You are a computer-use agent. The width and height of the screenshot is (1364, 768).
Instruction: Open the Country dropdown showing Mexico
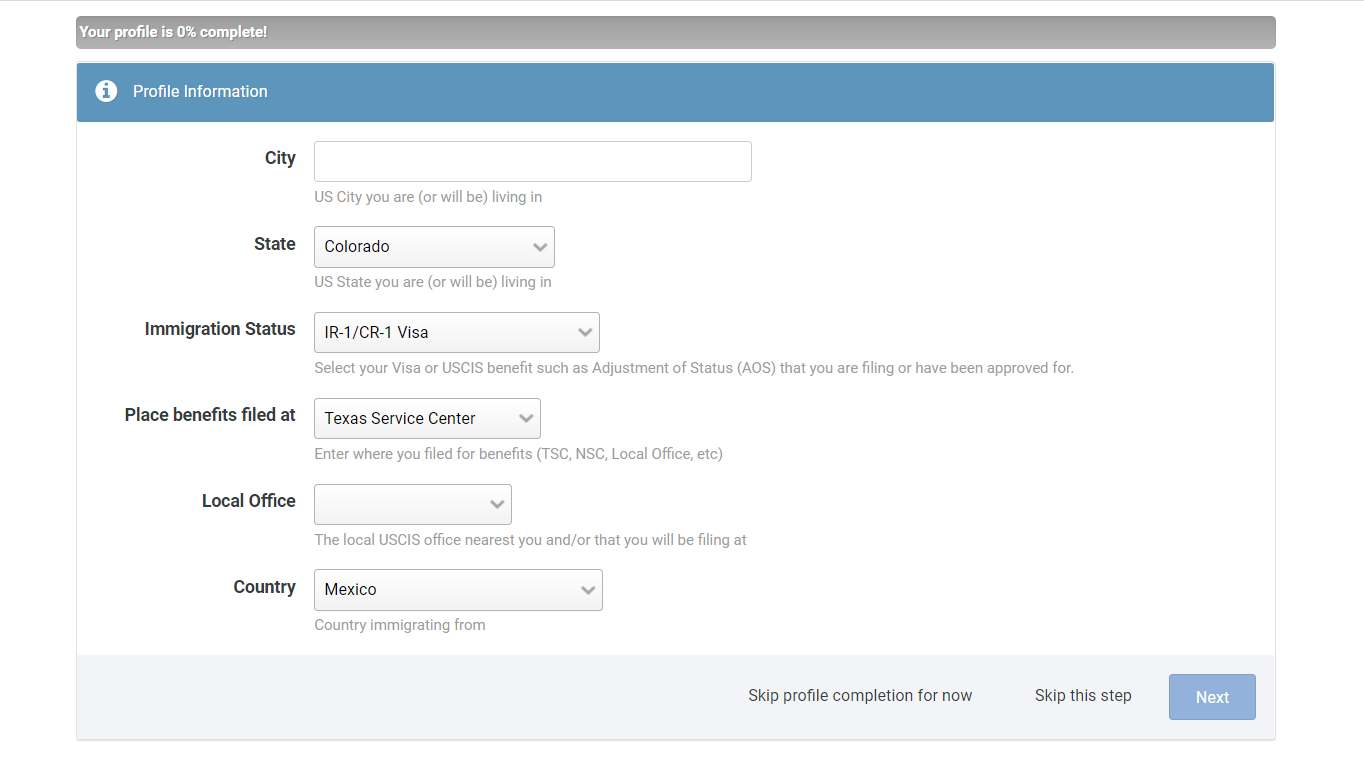458,590
